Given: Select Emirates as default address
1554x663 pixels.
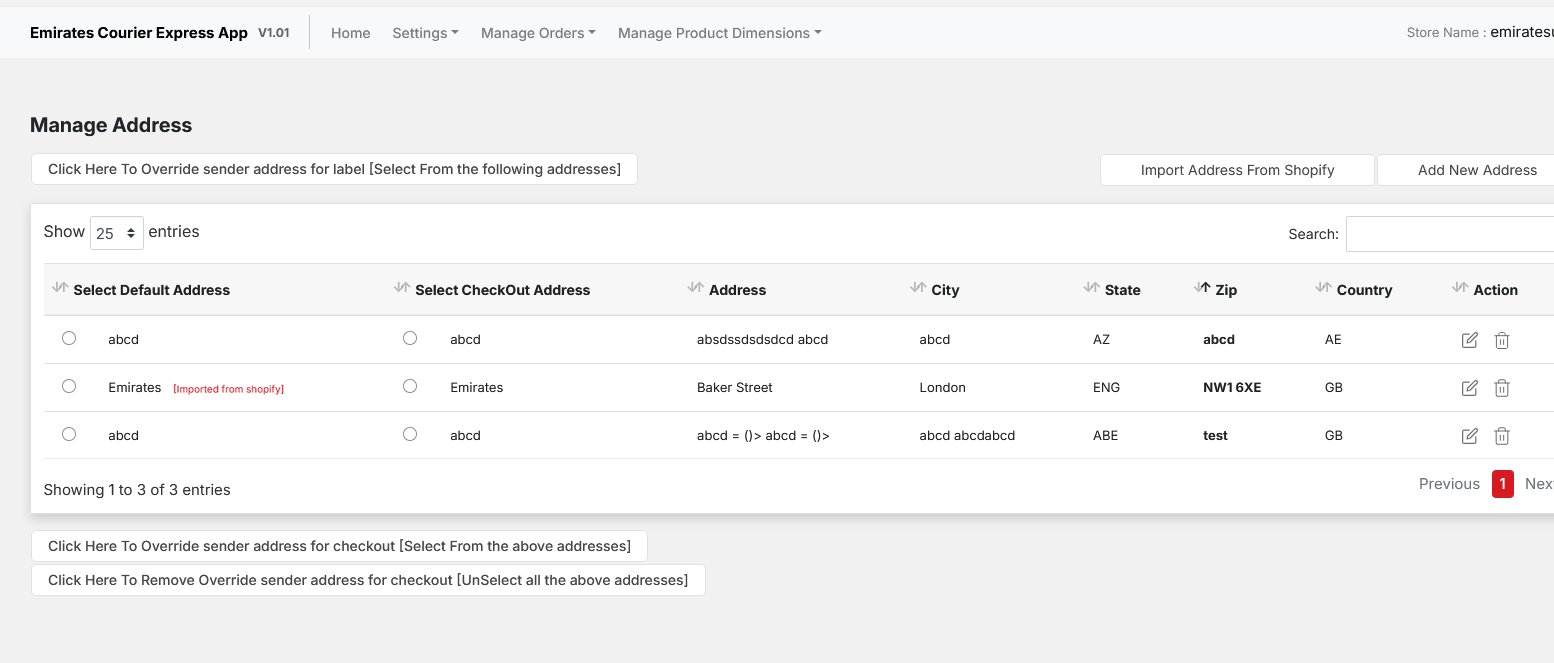Looking at the screenshot, I should pyautogui.click(x=69, y=386).
